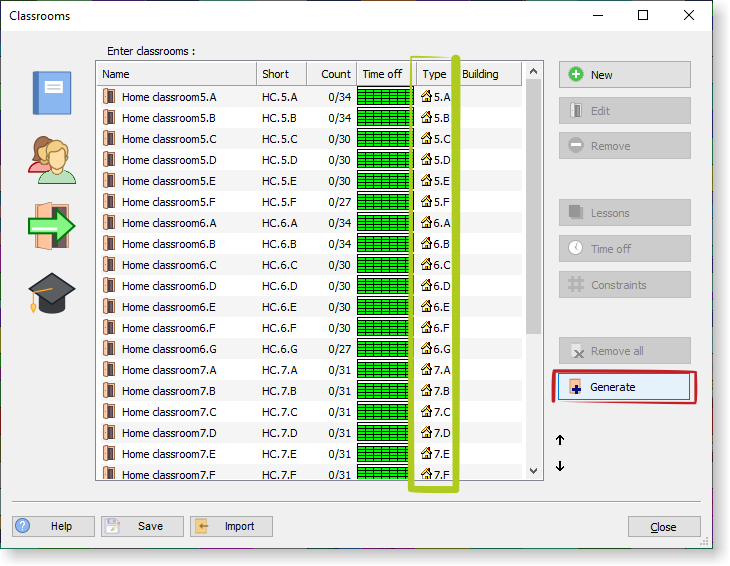Image resolution: width=730 pixels, height=566 pixels.
Task: Click the house icon for type 5.C
Action: (x=426, y=138)
